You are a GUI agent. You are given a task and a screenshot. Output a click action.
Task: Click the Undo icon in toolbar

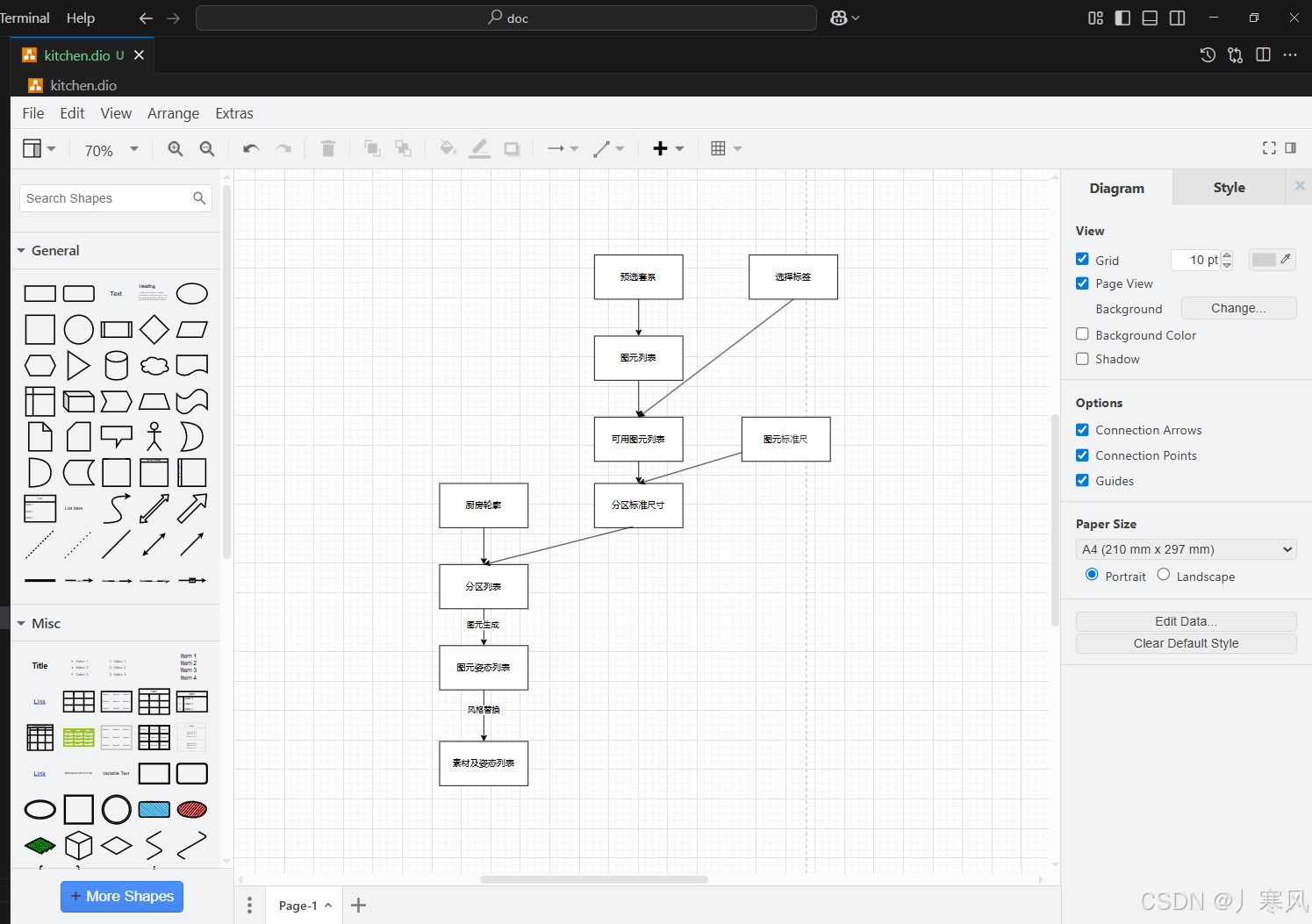coord(250,148)
